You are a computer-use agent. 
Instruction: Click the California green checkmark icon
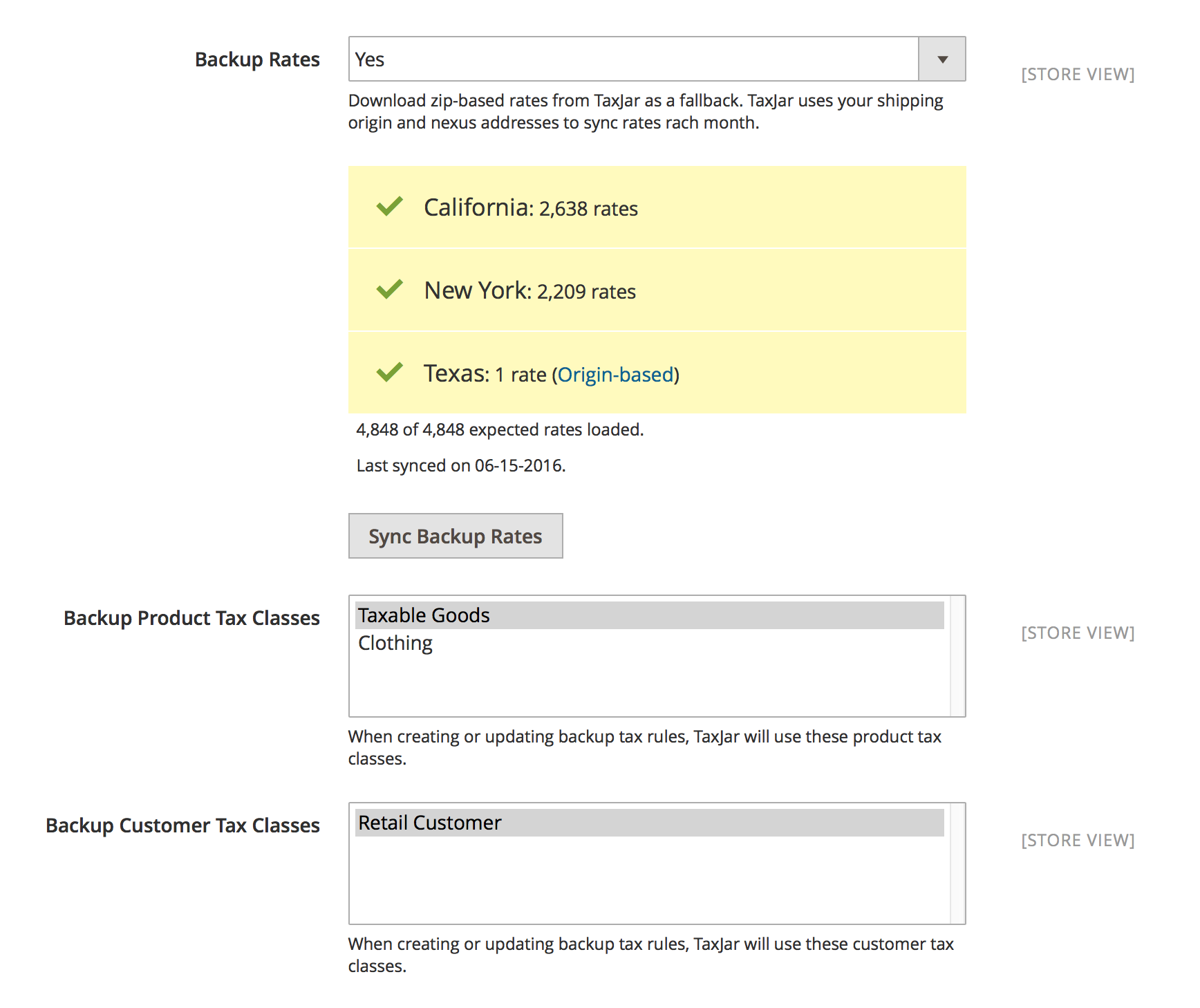390,206
